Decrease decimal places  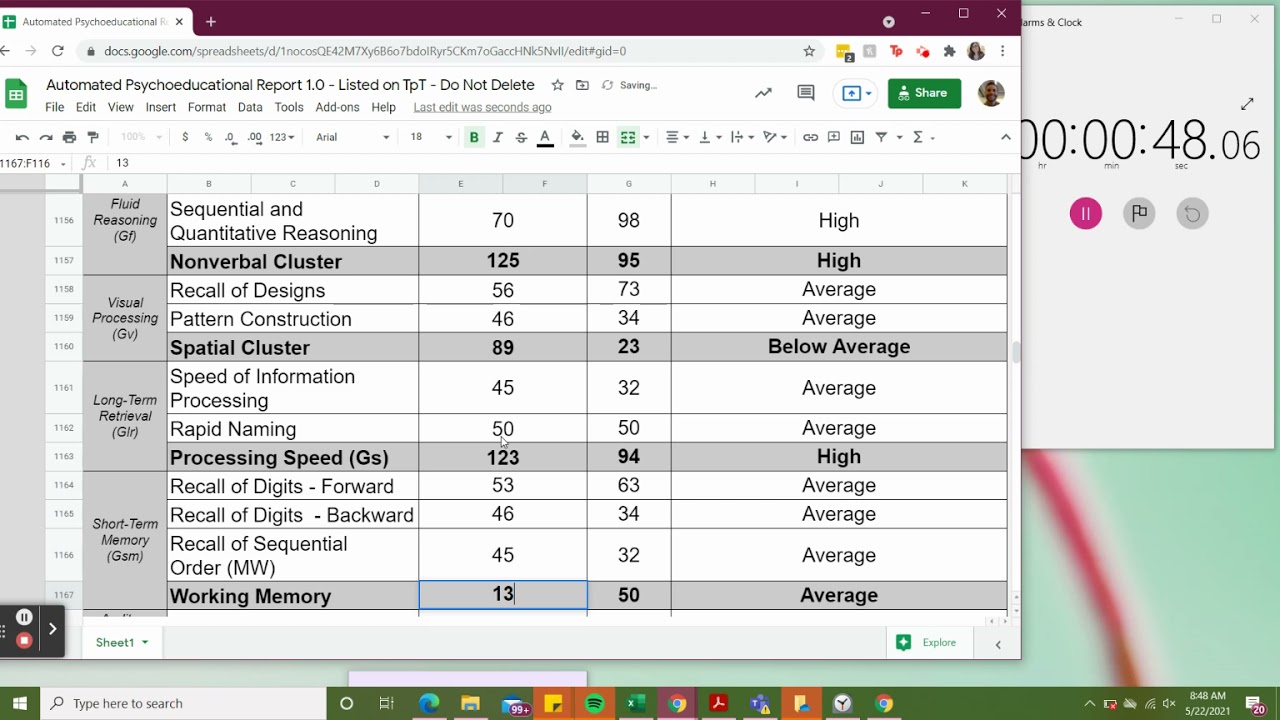click(x=231, y=137)
